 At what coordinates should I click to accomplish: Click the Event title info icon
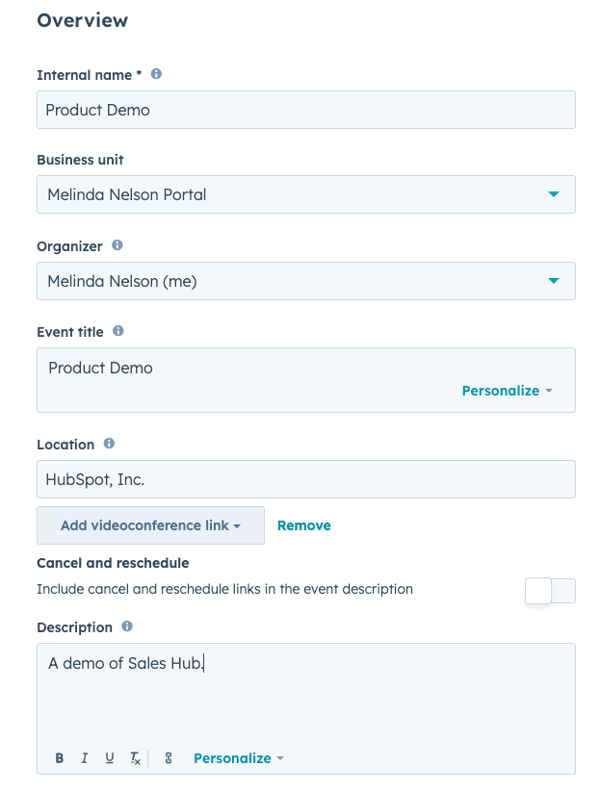point(118,331)
